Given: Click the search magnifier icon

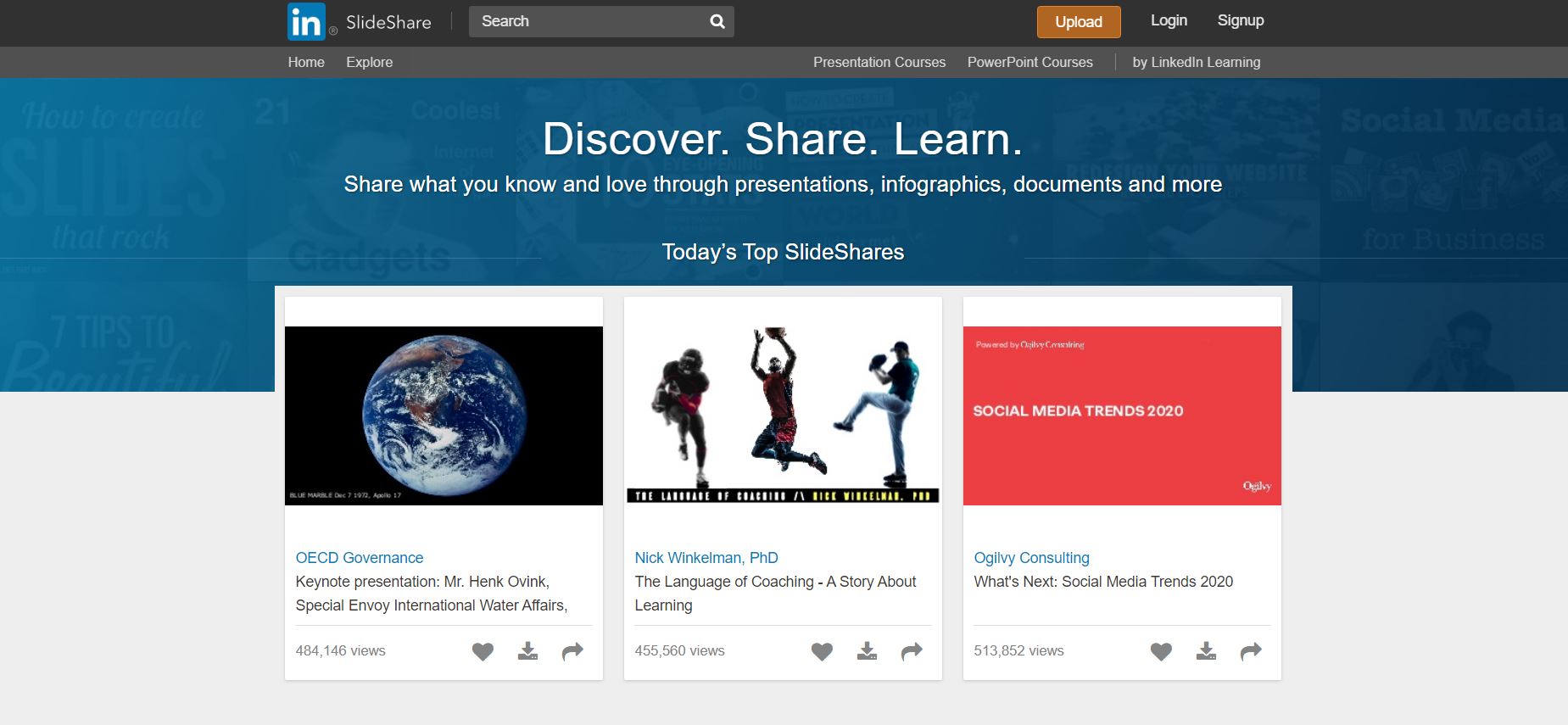Looking at the screenshot, I should [x=717, y=22].
